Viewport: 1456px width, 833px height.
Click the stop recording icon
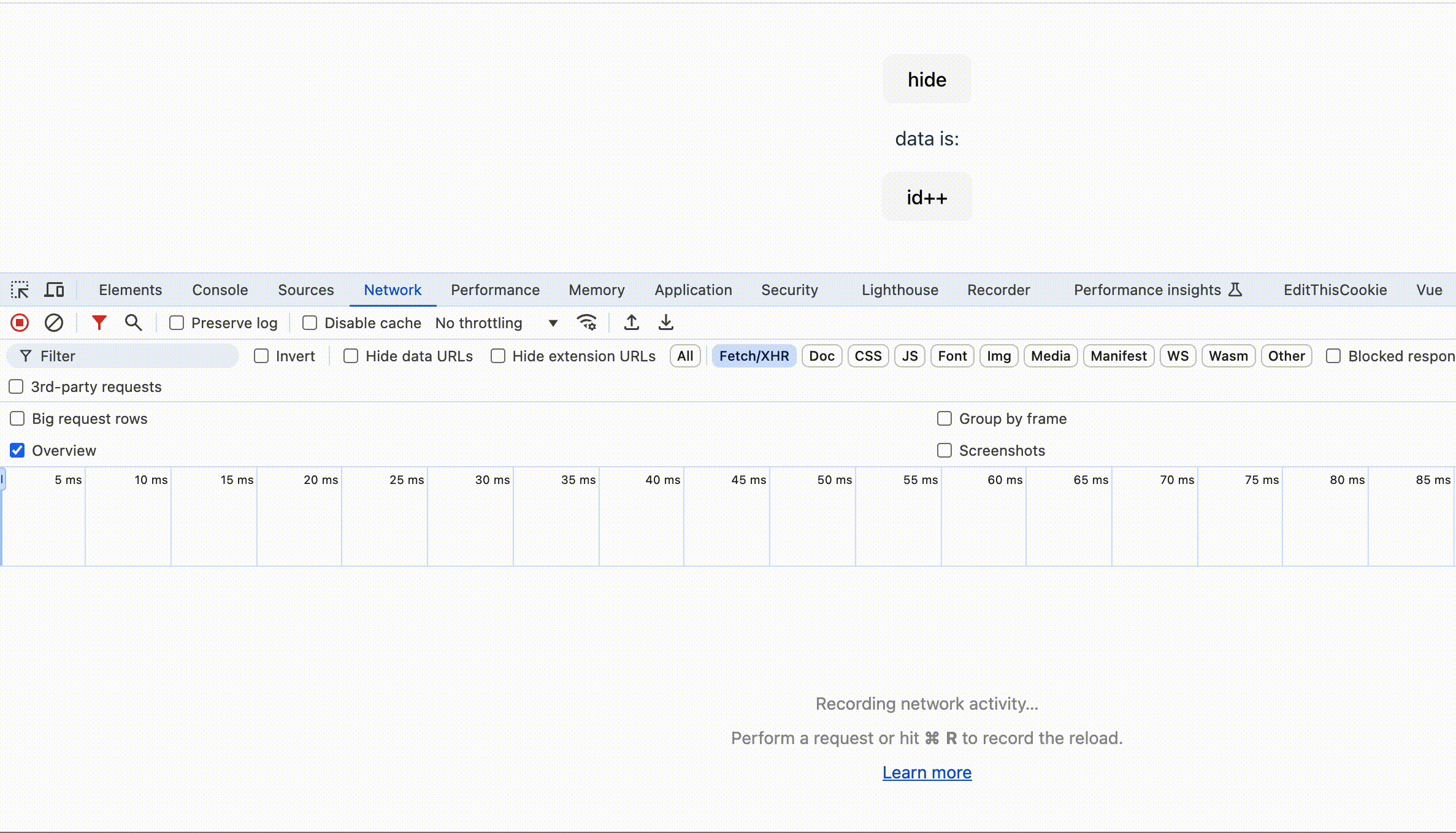pyautogui.click(x=19, y=322)
